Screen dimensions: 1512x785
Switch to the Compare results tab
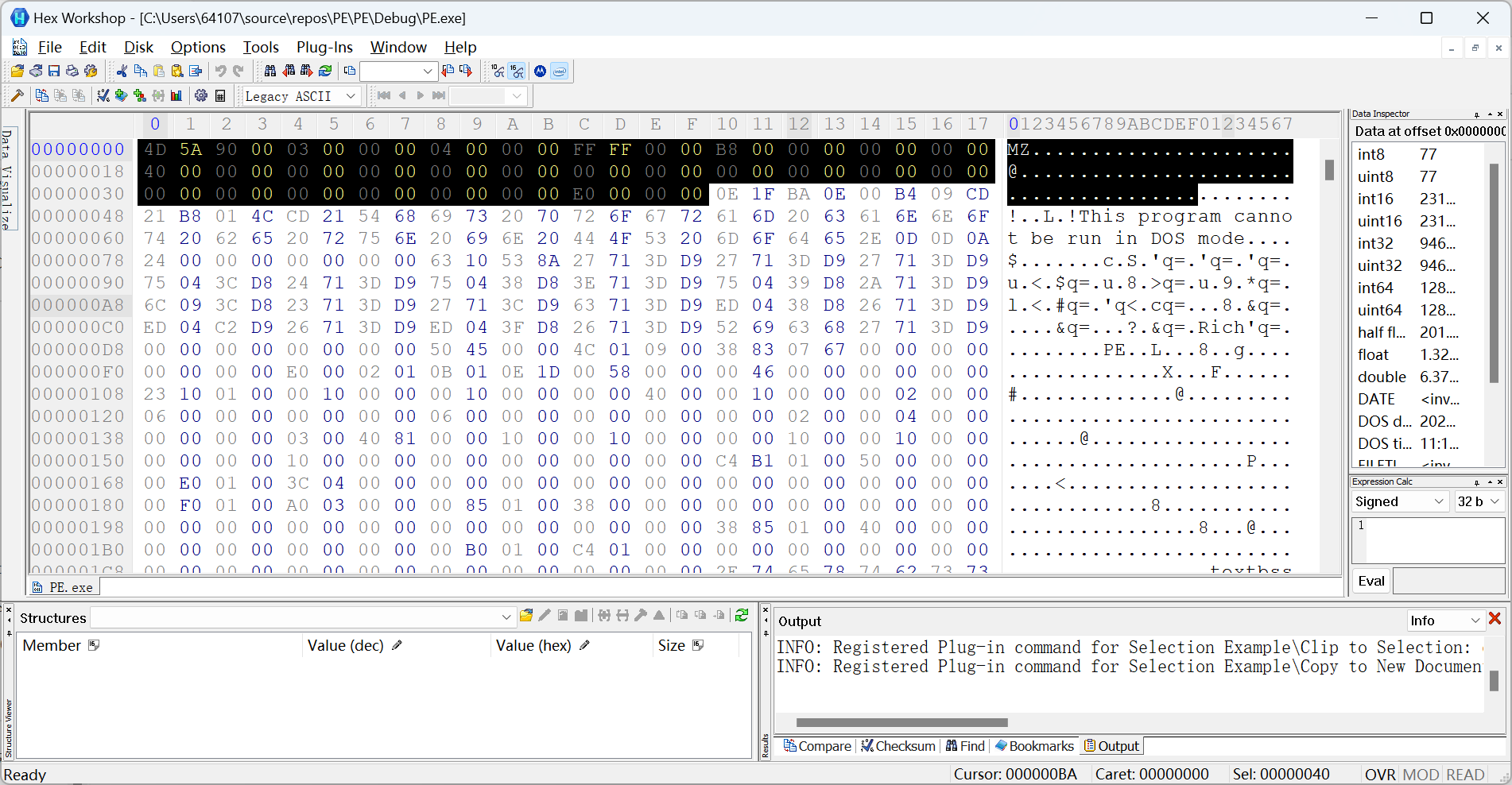click(x=817, y=746)
